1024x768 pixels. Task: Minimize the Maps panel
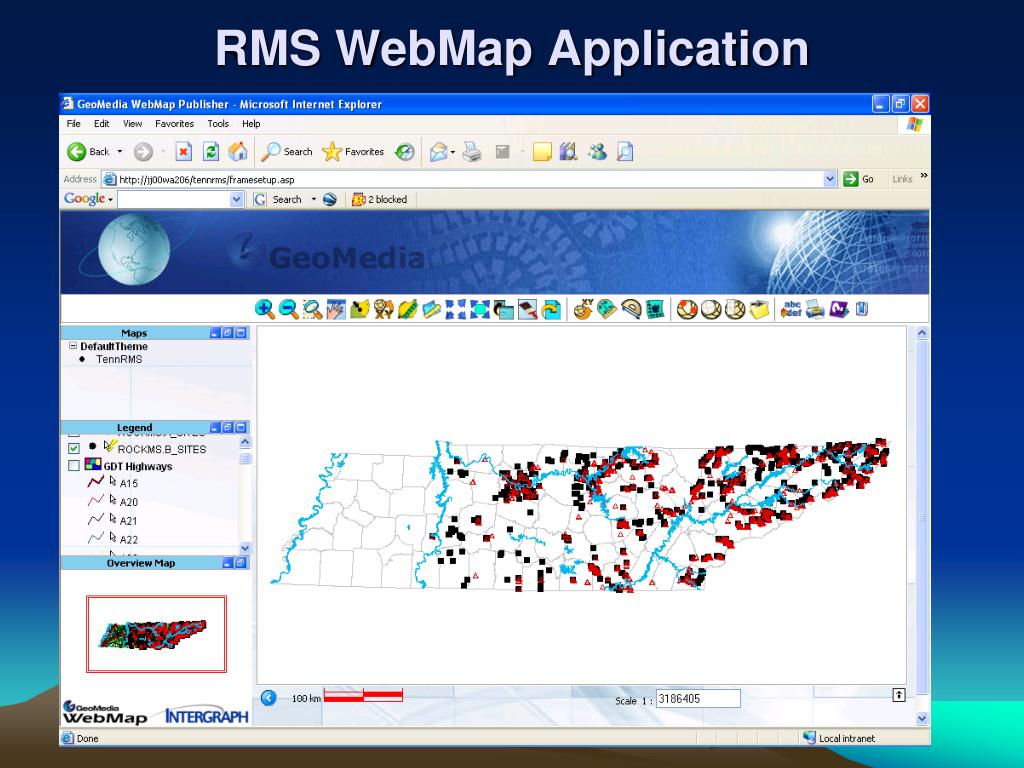click(215, 332)
